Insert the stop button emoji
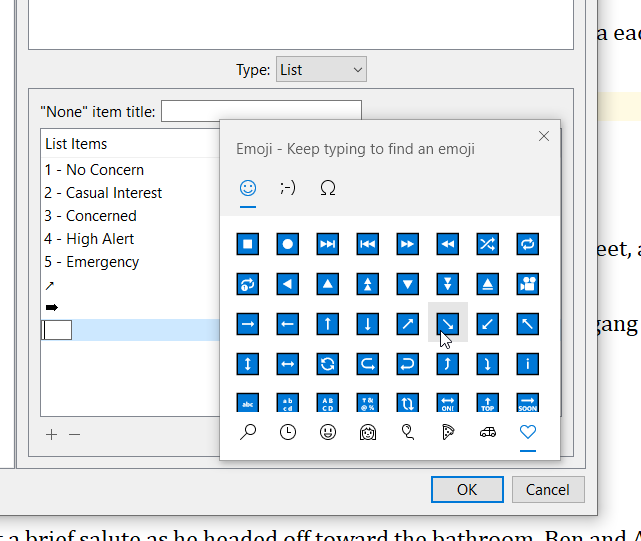This screenshot has height=541, width=641. pos(247,244)
